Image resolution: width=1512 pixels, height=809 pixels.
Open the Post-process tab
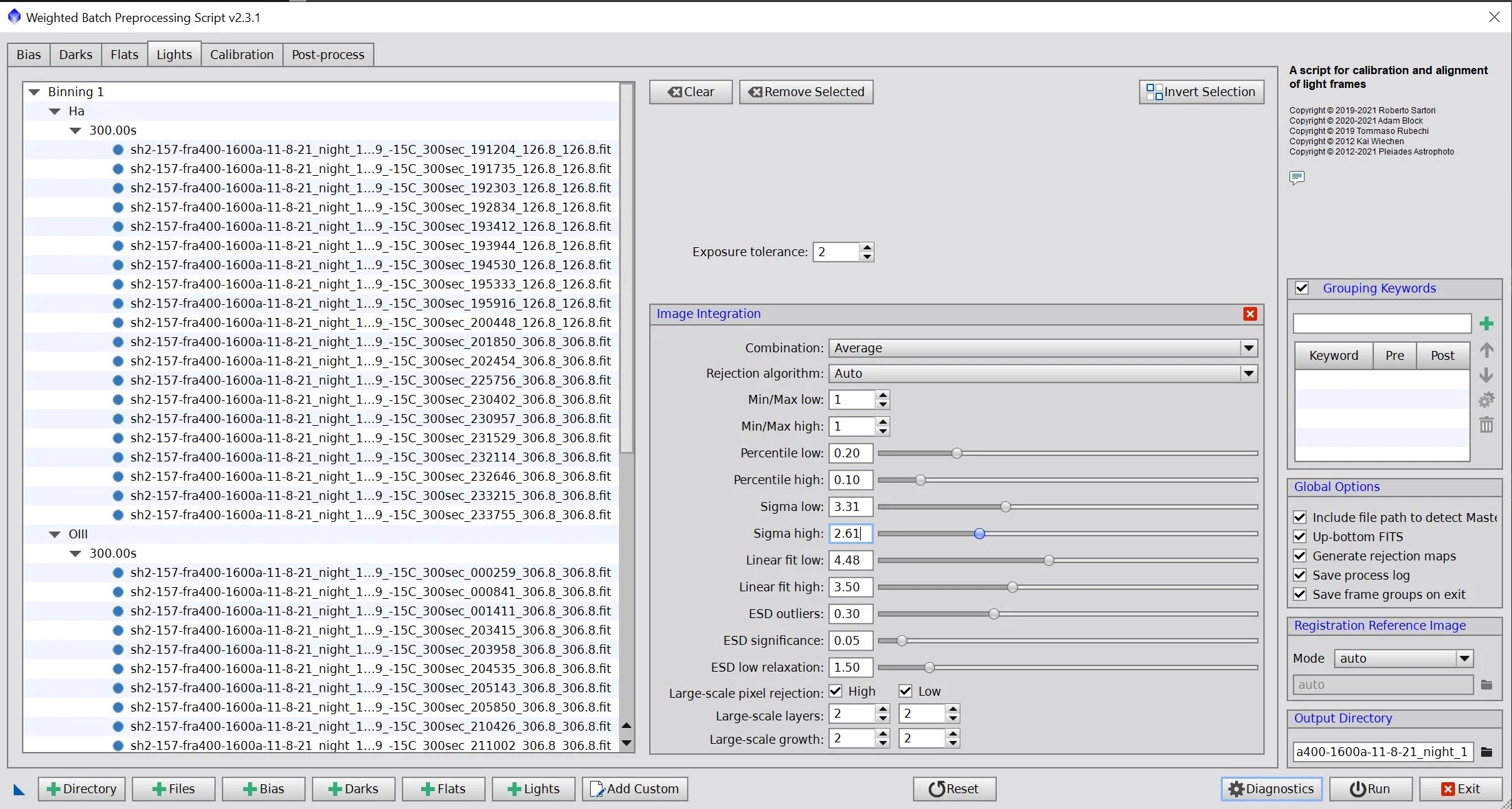coord(328,54)
